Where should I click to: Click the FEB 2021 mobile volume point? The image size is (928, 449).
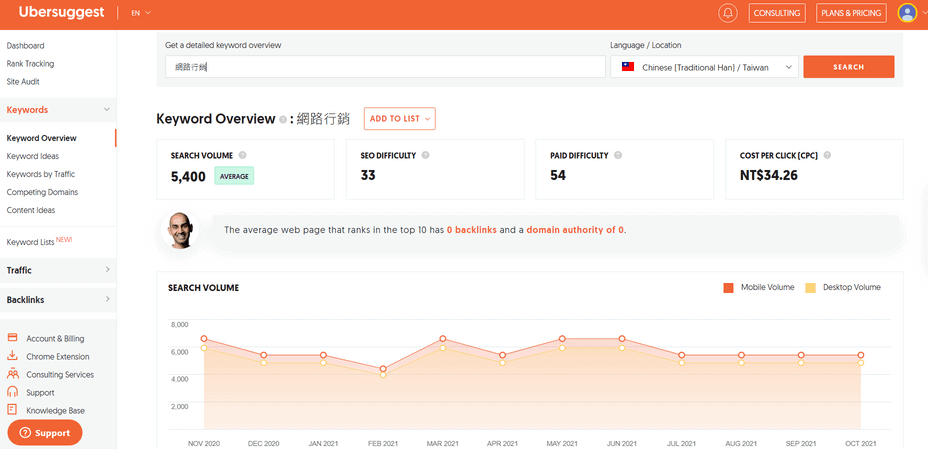click(383, 369)
